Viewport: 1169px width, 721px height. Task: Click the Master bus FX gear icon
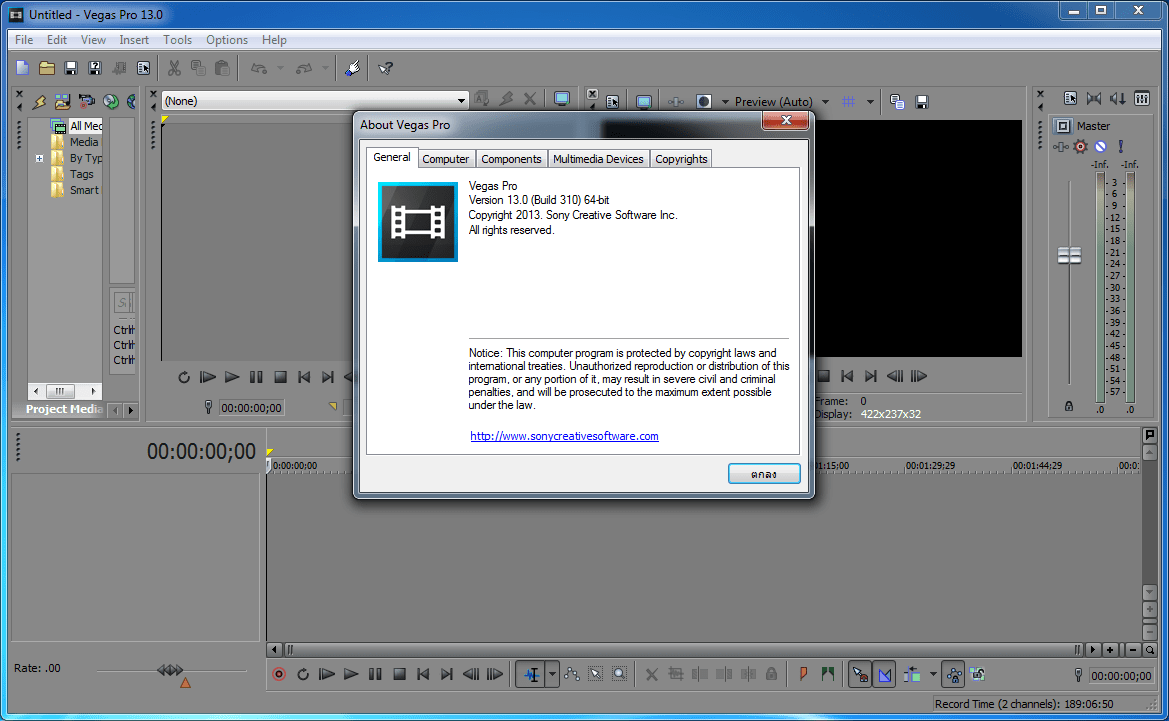click(x=1080, y=146)
